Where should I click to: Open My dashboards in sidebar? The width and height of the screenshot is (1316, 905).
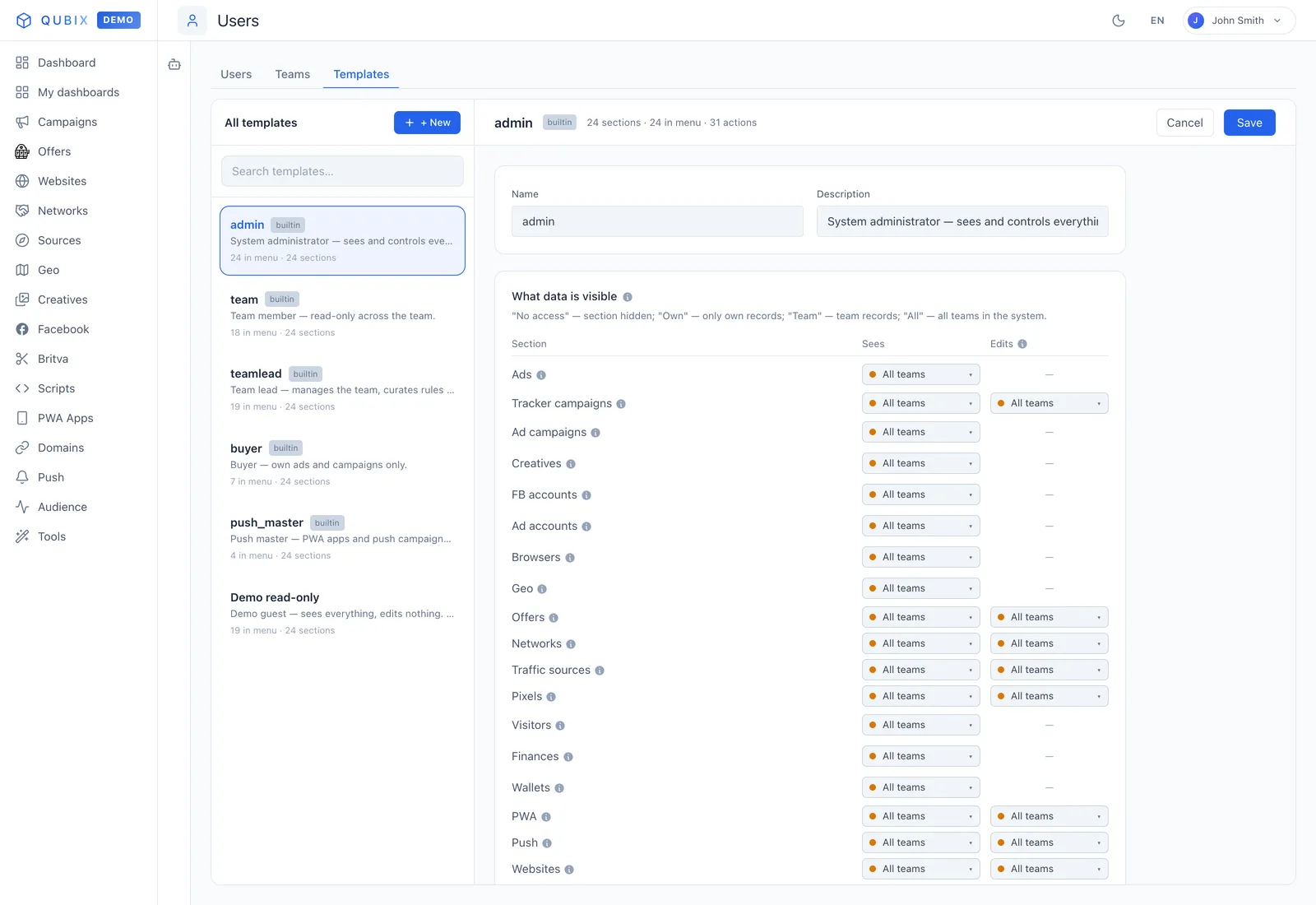point(78,92)
